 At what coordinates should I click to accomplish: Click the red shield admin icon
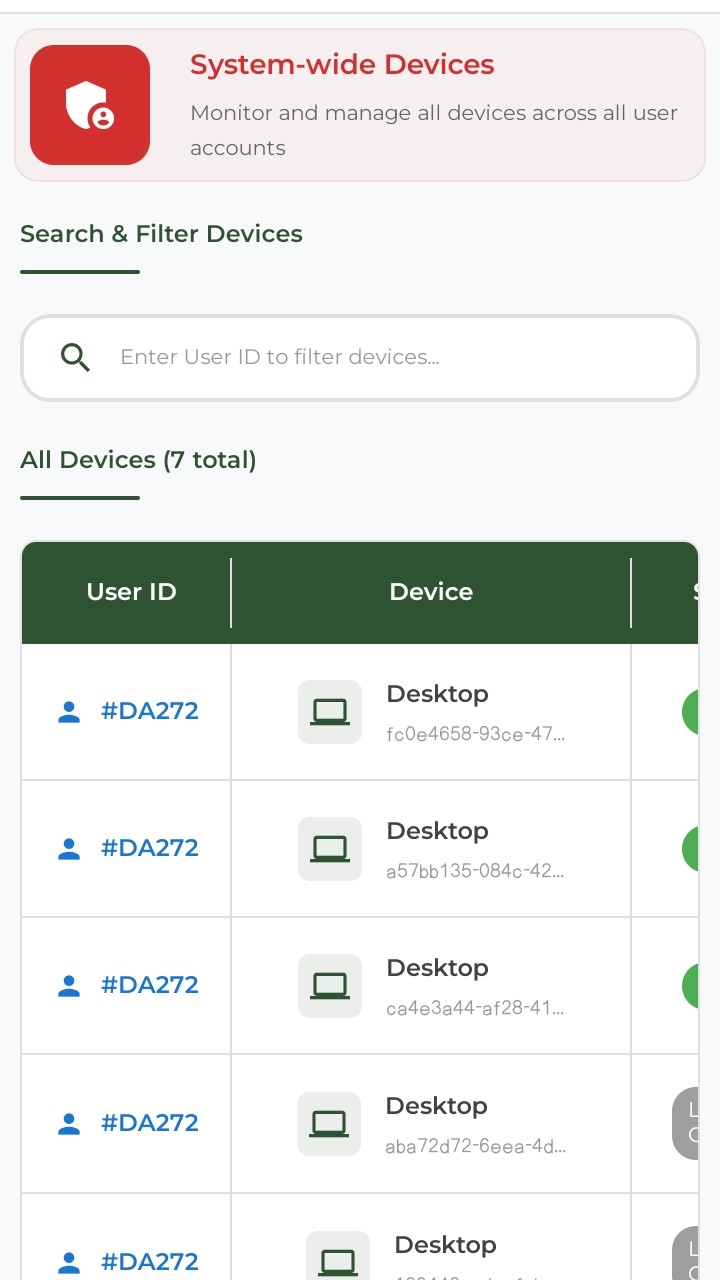[x=90, y=105]
